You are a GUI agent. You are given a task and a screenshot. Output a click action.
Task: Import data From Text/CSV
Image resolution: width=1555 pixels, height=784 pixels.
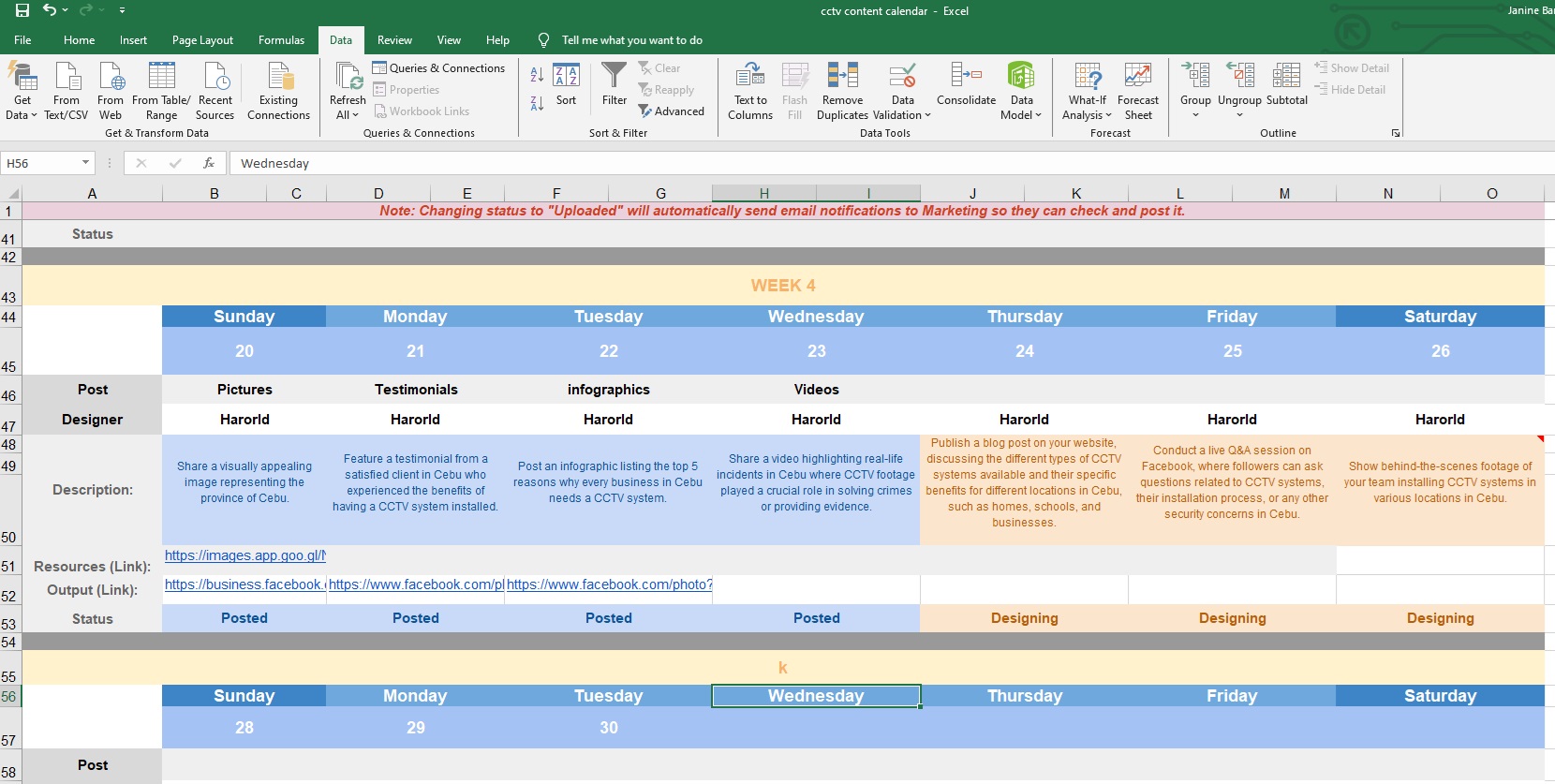coord(67,91)
